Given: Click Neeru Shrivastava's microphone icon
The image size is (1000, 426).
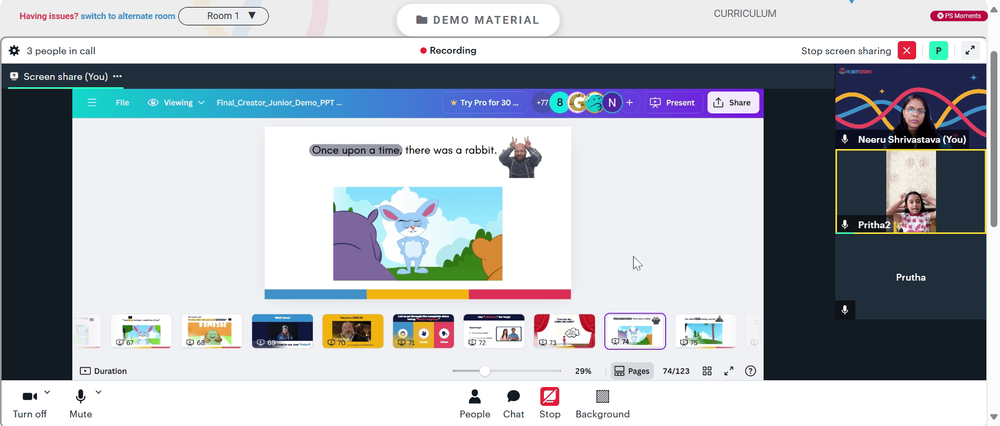Looking at the screenshot, I should coord(845,139).
